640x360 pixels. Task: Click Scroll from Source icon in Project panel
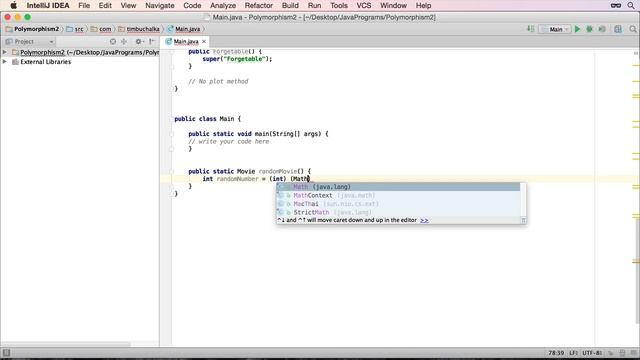113,41
